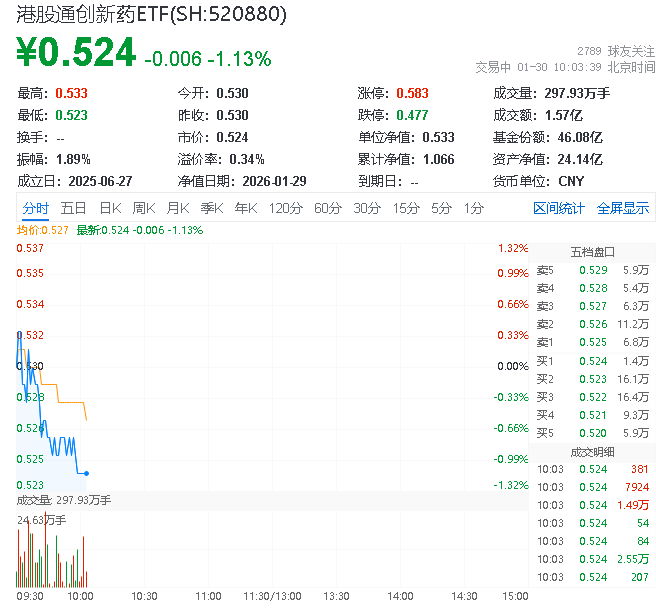Click the 球友关注 follower count
Viewport: 656px width, 615px height.
click(616, 50)
